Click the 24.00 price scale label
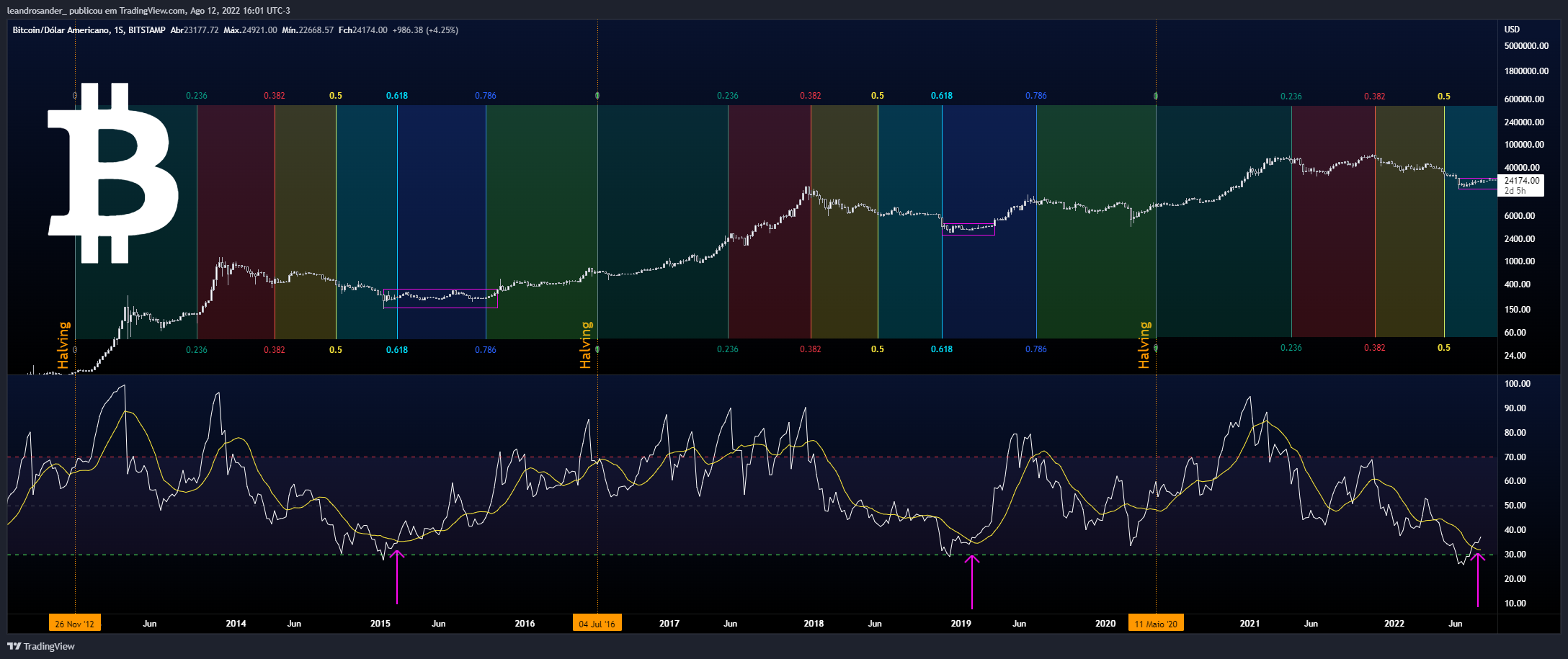 coord(1515,356)
